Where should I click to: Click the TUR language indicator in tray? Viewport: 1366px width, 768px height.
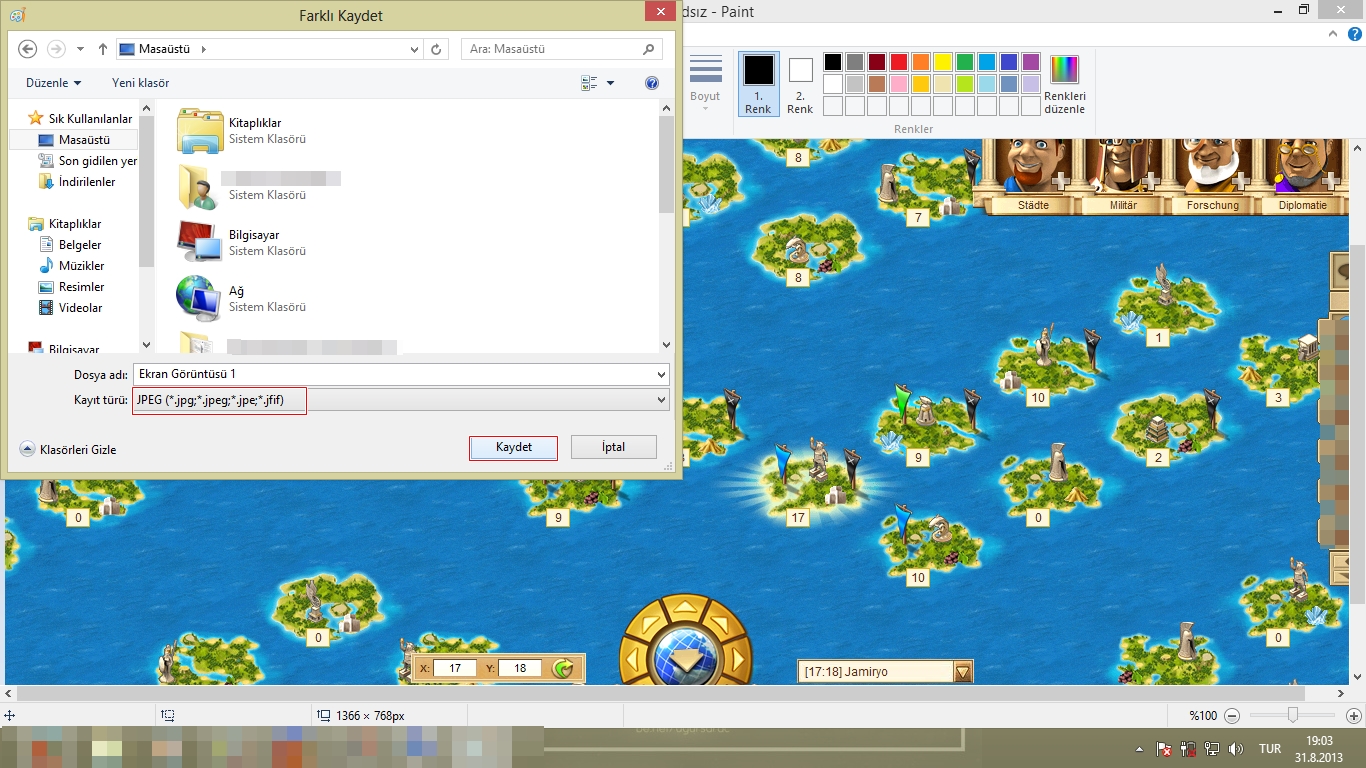click(x=1270, y=749)
